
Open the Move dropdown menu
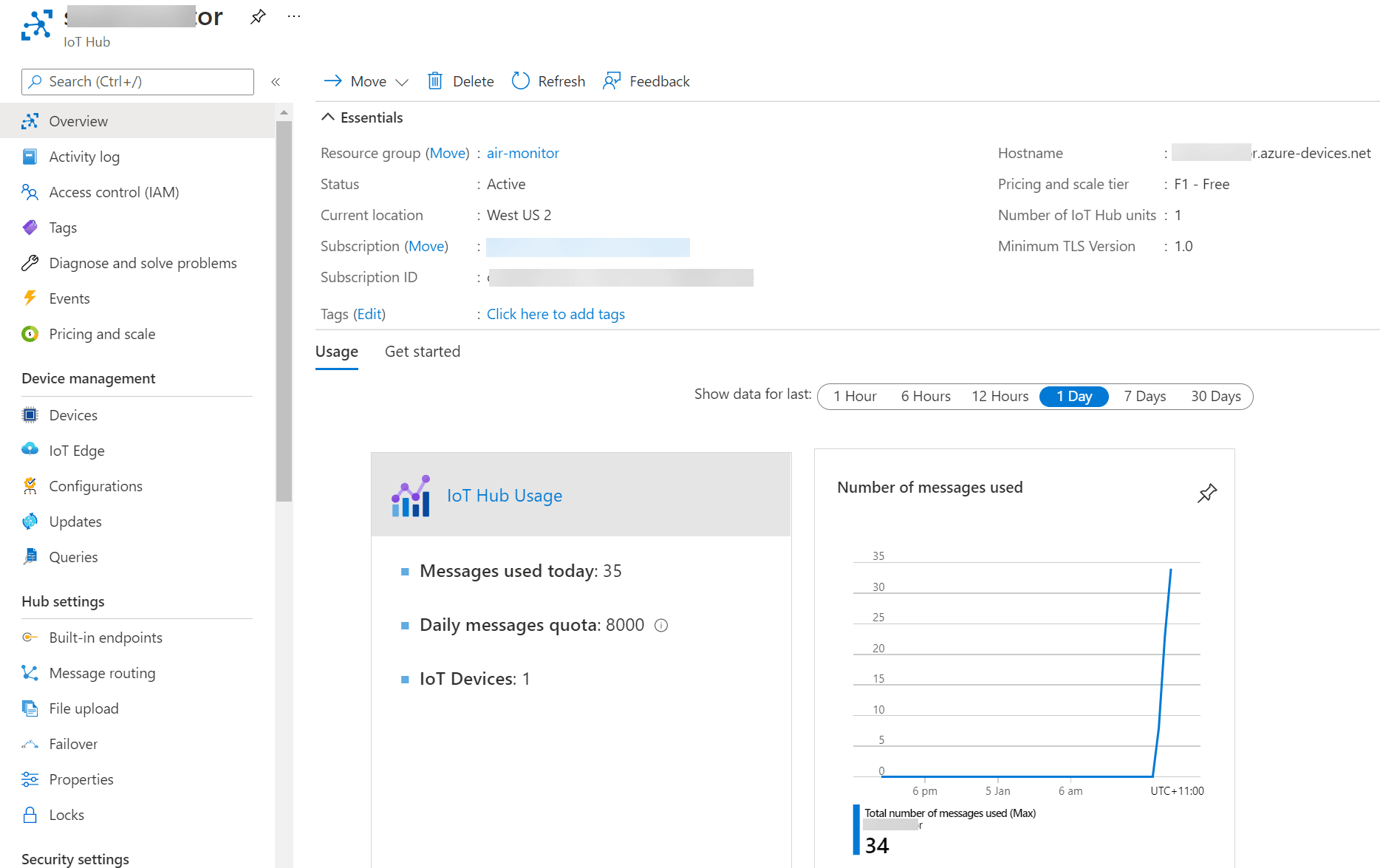pyautogui.click(x=366, y=81)
